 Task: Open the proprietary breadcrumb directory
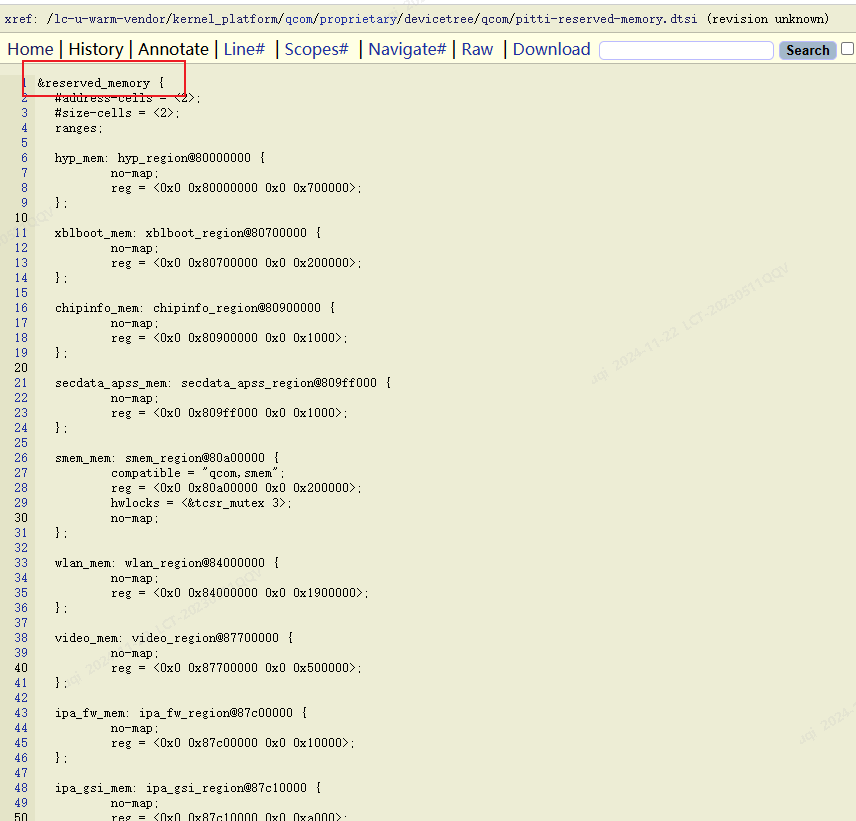pyautogui.click(x=360, y=19)
